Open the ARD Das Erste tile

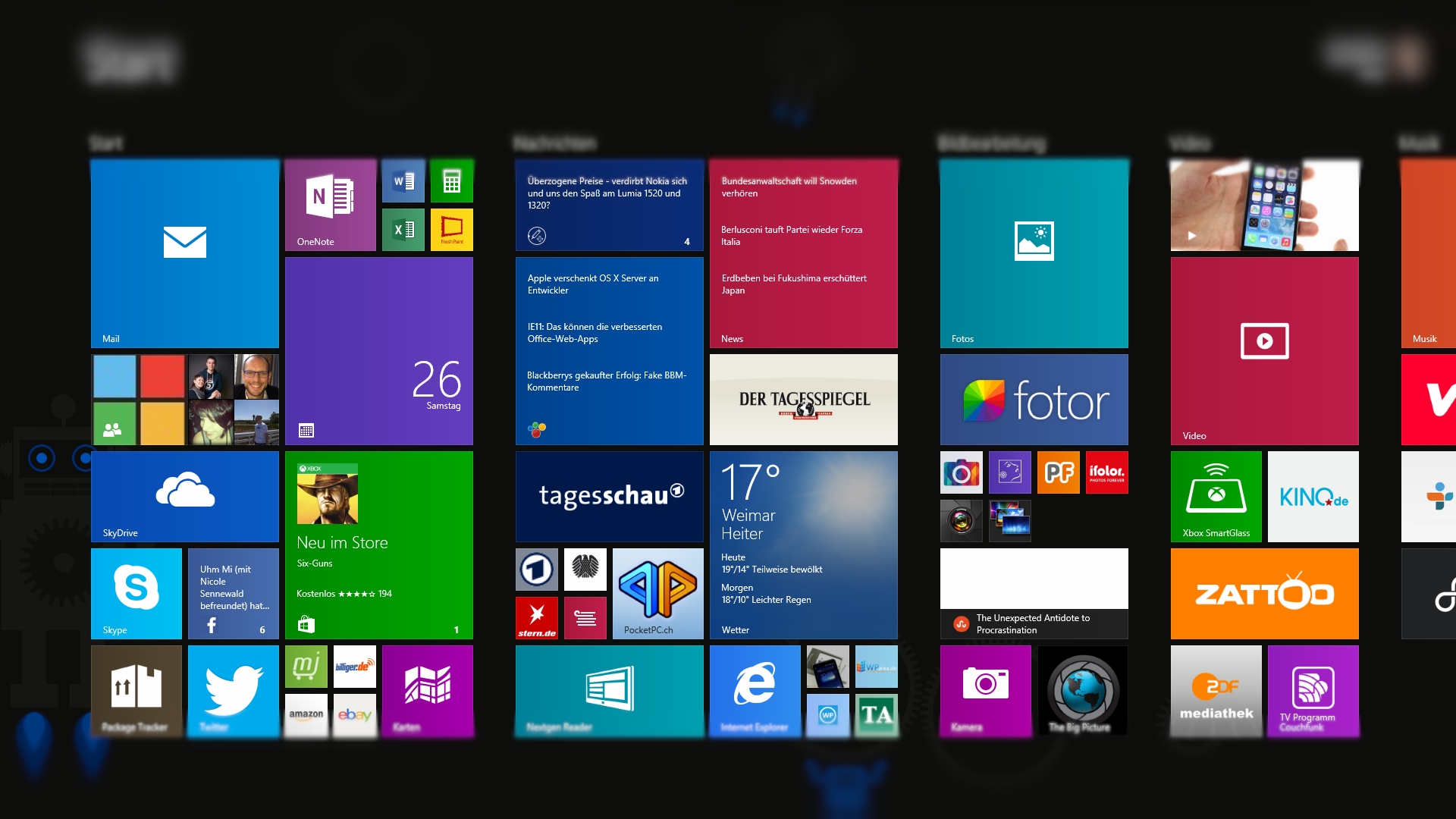tap(537, 570)
